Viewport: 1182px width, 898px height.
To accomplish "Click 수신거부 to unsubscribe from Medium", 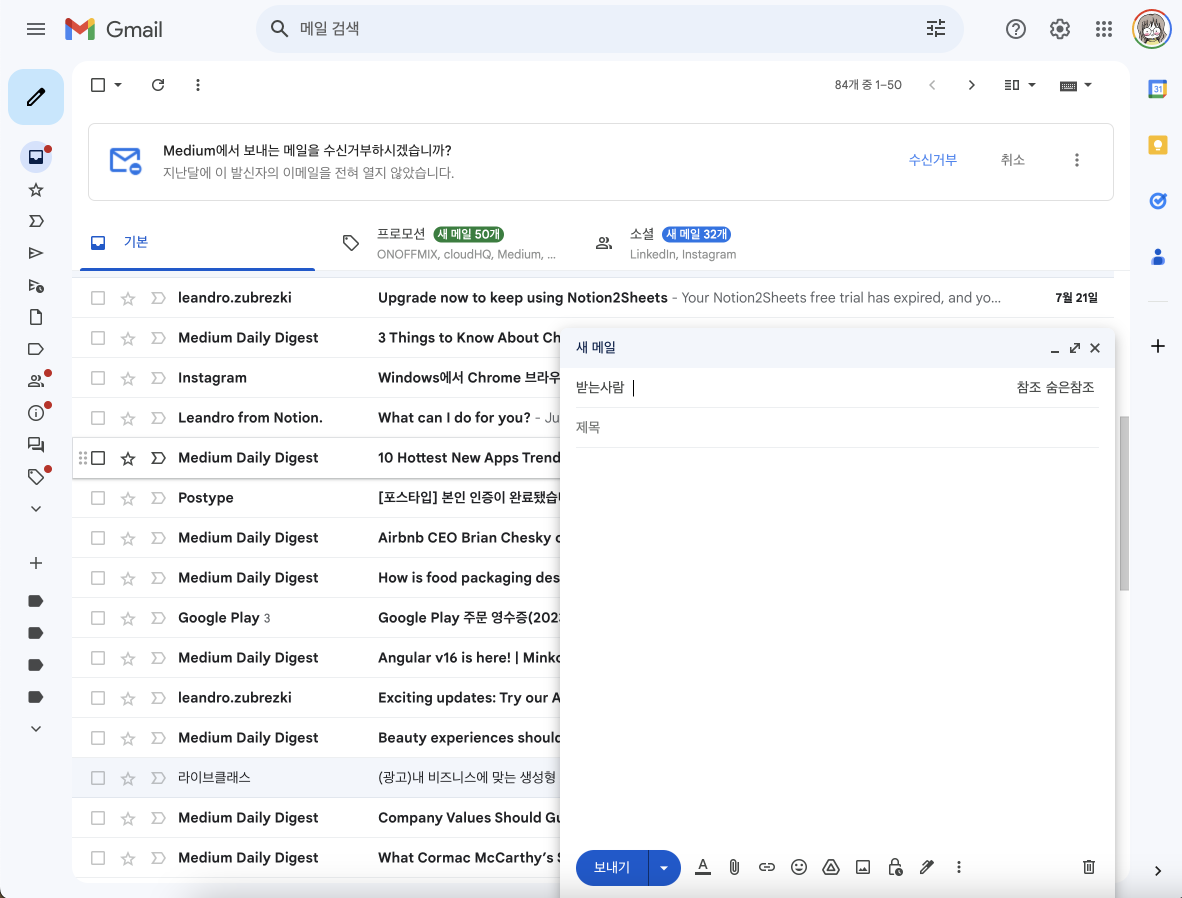I will tap(932, 160).
